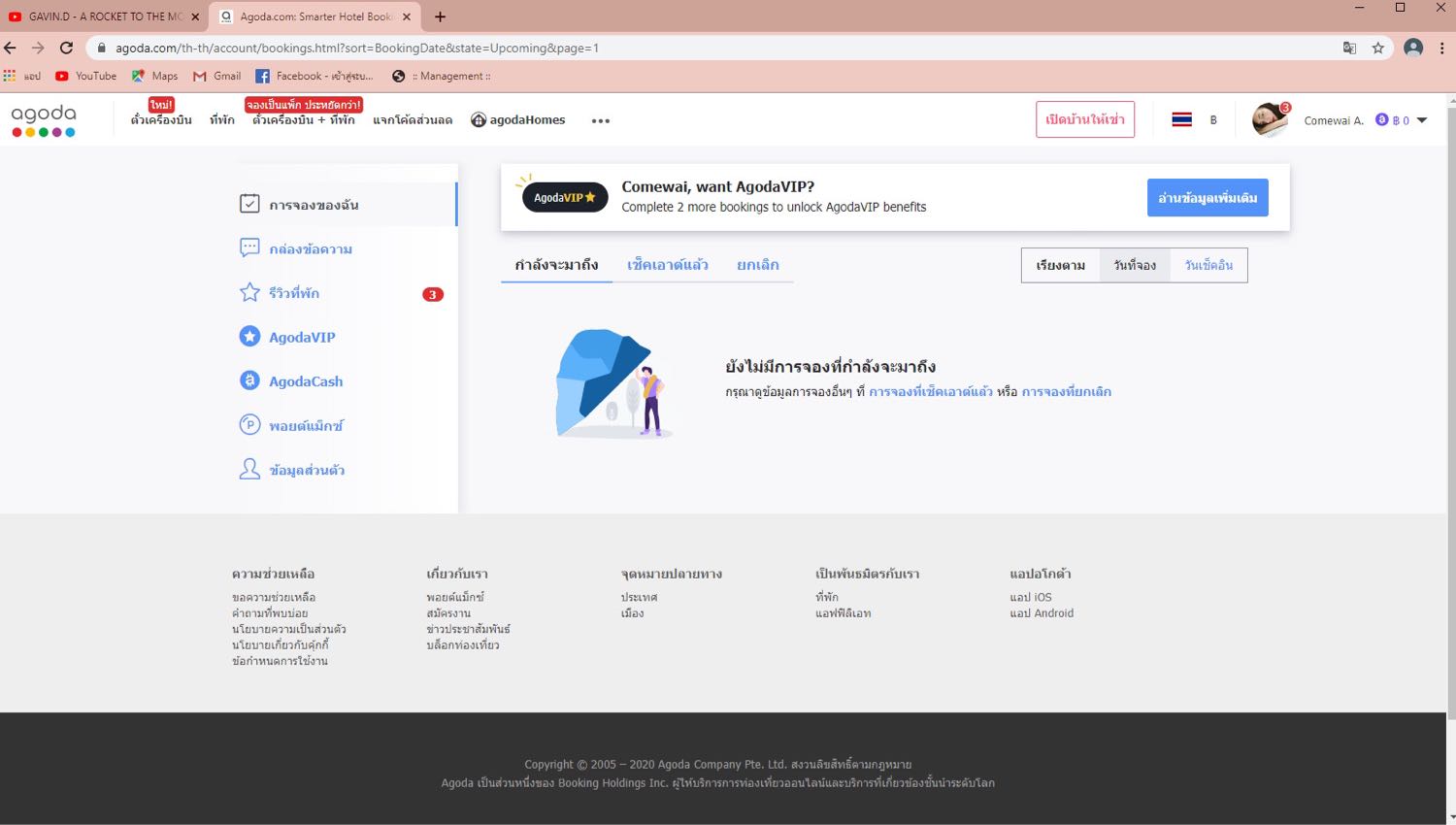Switch to the ยกเลิก tab
Screen dimensions: 1456x825
(758, 265)
